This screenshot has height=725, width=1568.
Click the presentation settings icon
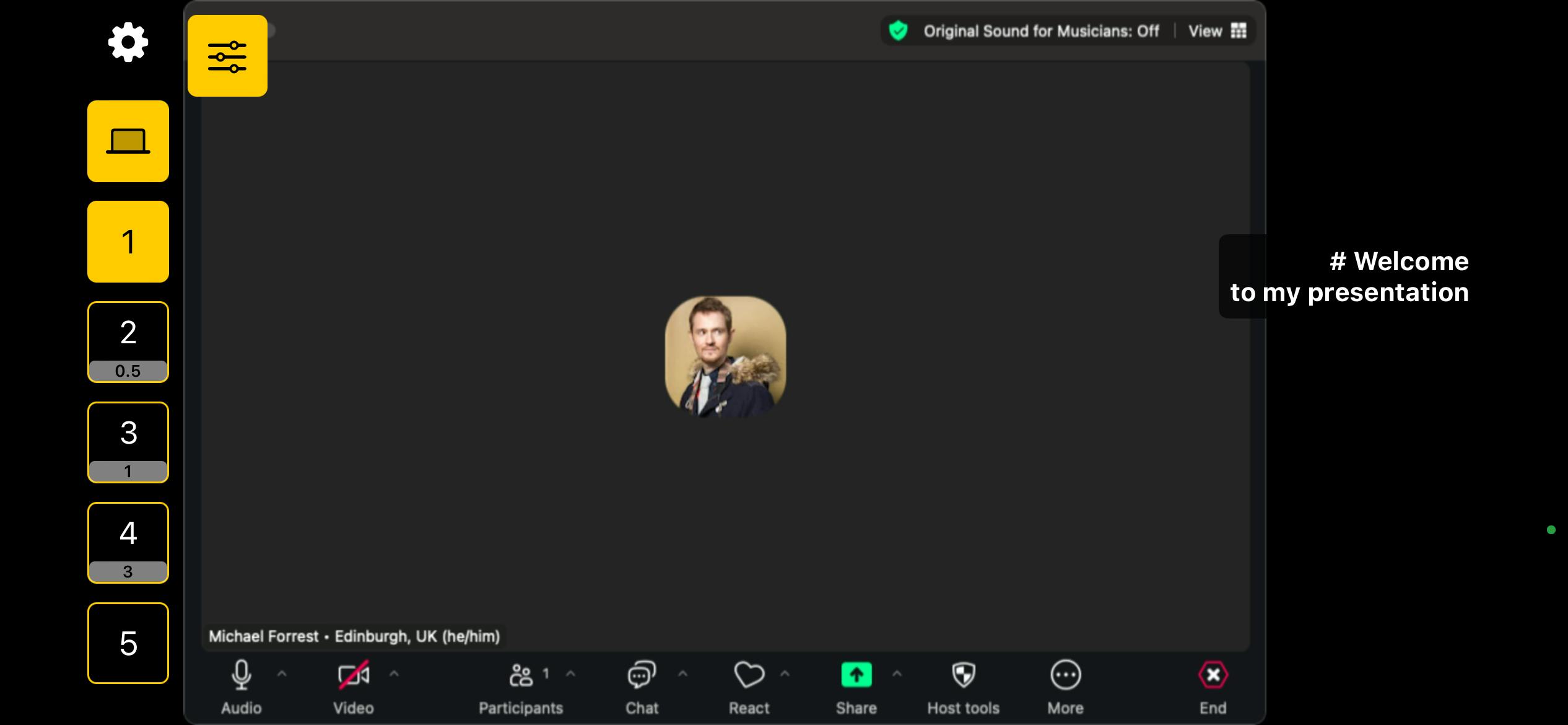click(227, 56)
